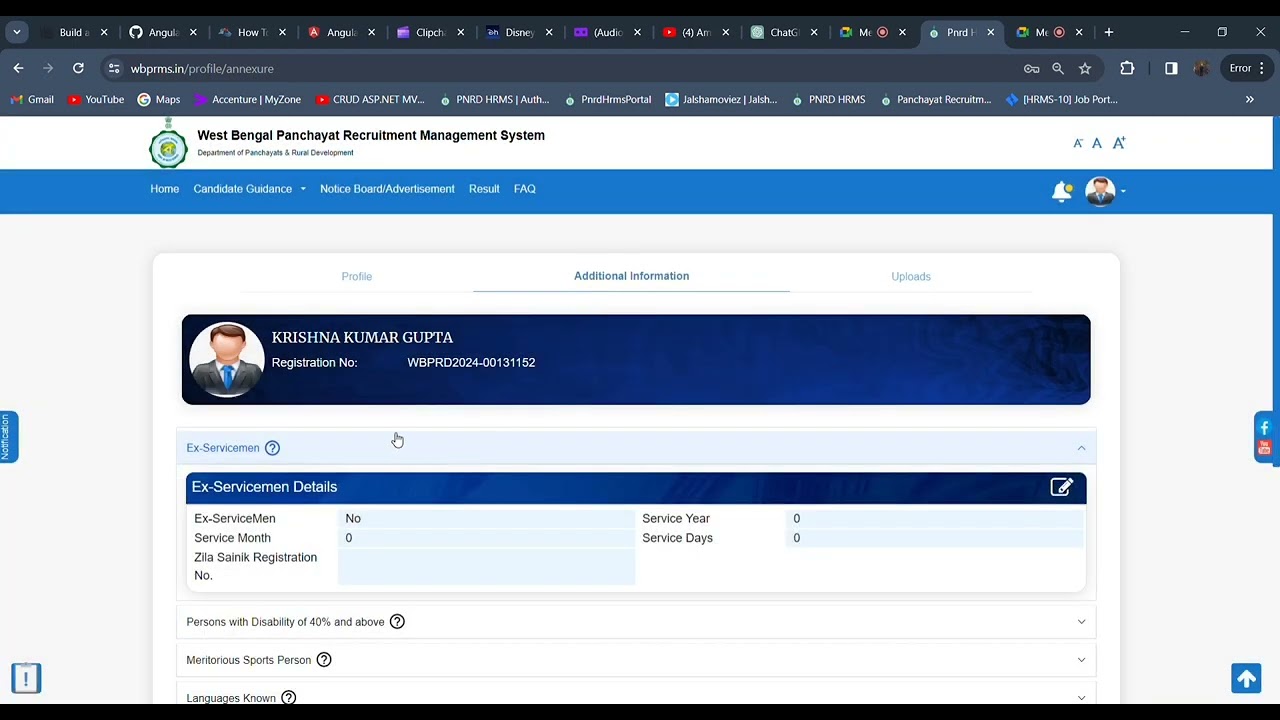Open the Panchayat Recruitm... bookmark

pyautogui.click(x=935, y=99)
